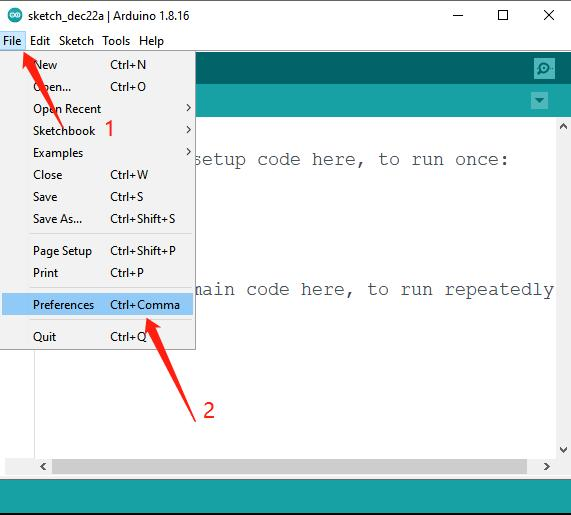571x515 pixels.
Task: Quit Arduino via the Quit entry
Action: (98, 337)
